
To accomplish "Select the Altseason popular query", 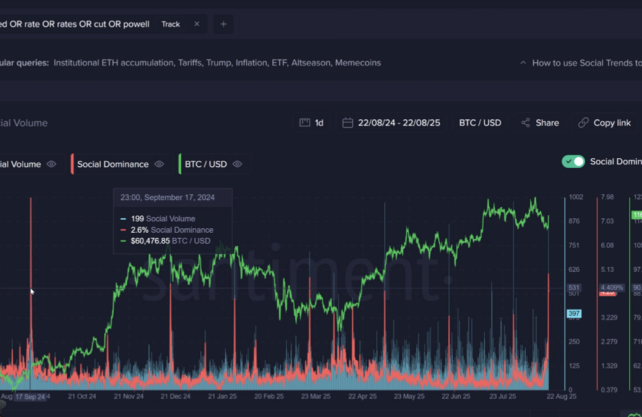I will click(x=311, y=63).
